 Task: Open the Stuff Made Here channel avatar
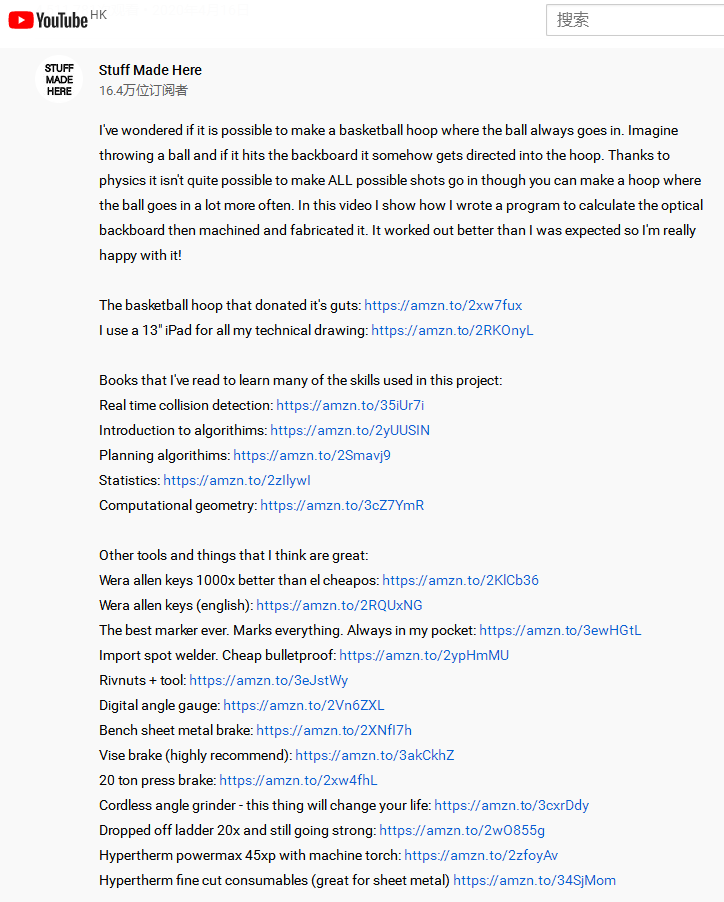click(x=59, y=80)
